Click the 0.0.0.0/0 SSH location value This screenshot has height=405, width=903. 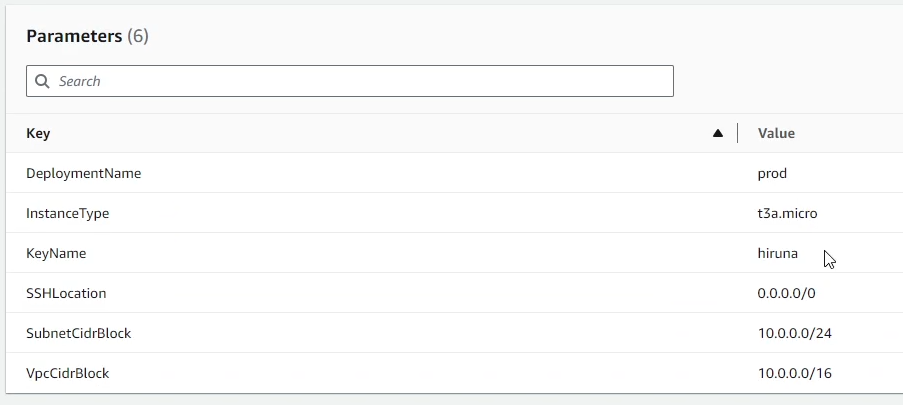(787, 293)
